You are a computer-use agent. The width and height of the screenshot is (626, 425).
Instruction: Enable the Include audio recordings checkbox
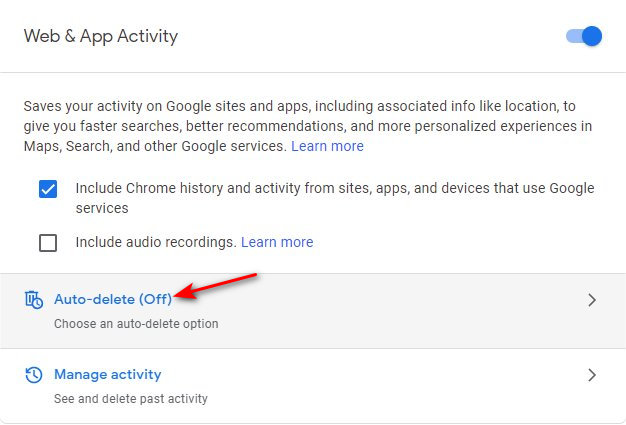(48, 242)
